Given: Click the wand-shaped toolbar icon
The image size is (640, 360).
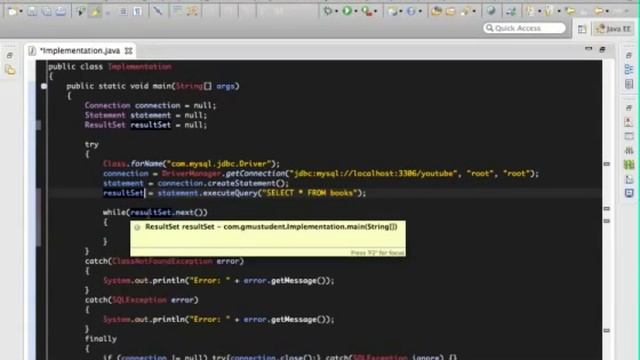Looking at the screenshot, I should pos(157,11).
